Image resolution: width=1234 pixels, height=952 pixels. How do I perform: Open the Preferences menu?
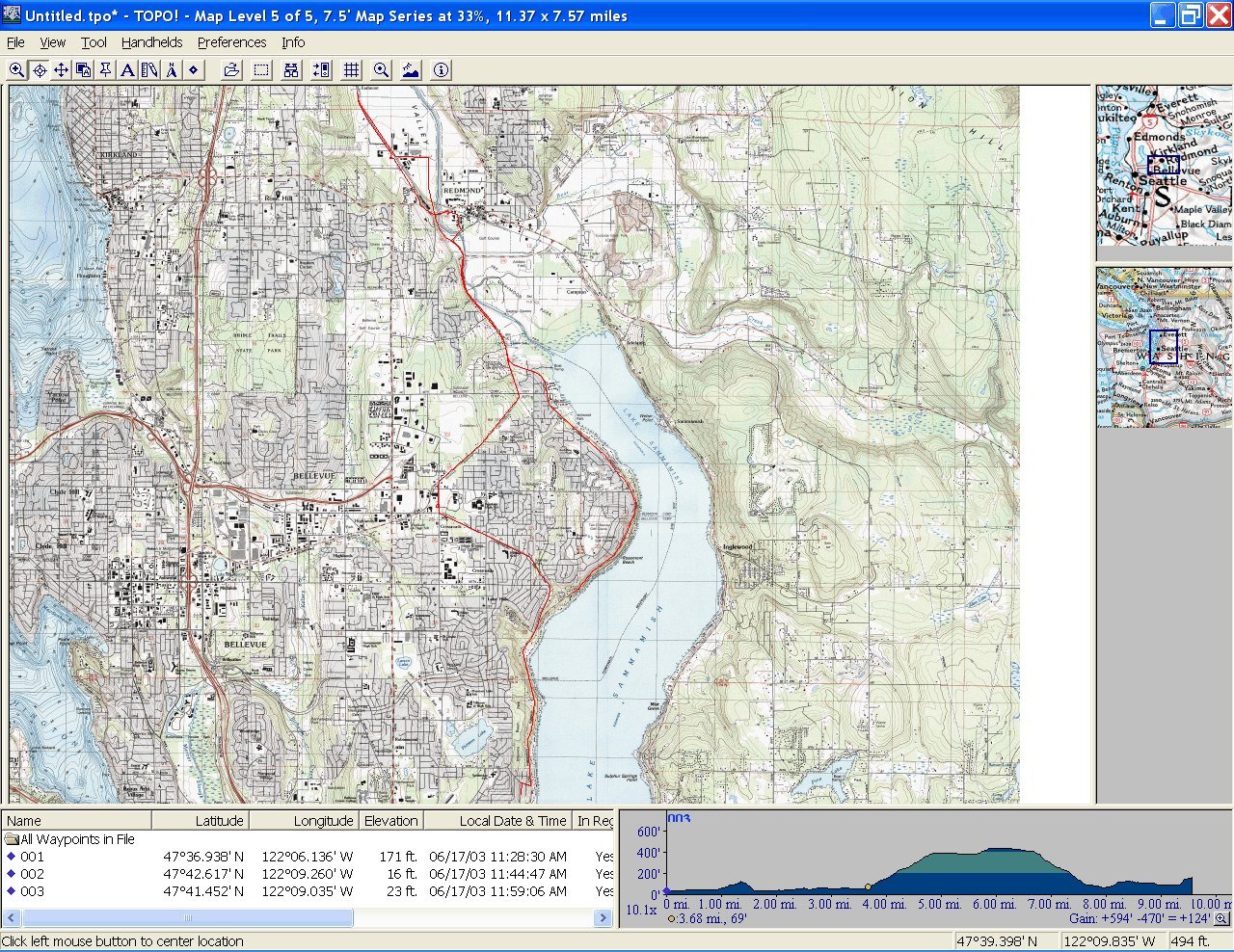coord(231,42)
